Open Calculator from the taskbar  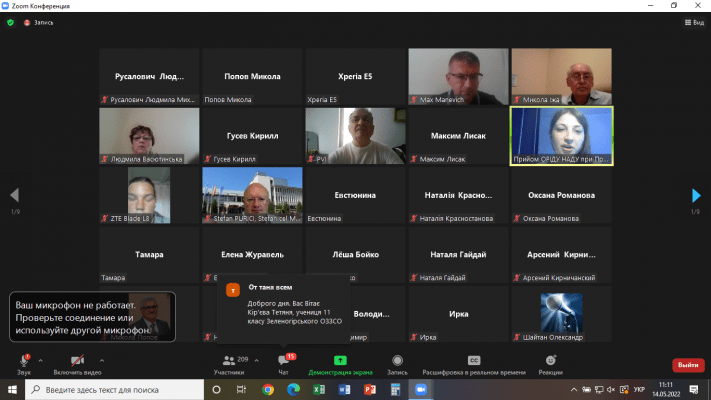click(395, 390)
